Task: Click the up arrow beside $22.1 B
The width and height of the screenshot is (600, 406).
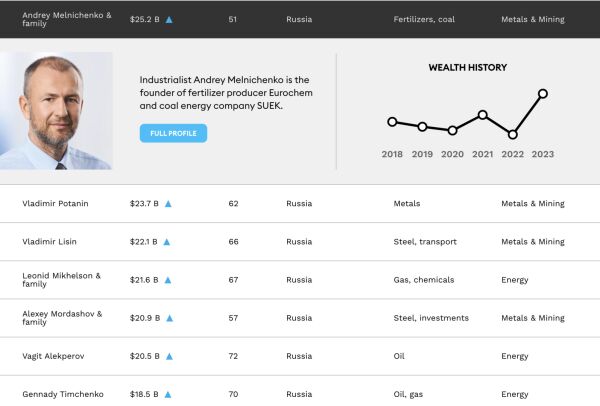Action: pos(167,242)
